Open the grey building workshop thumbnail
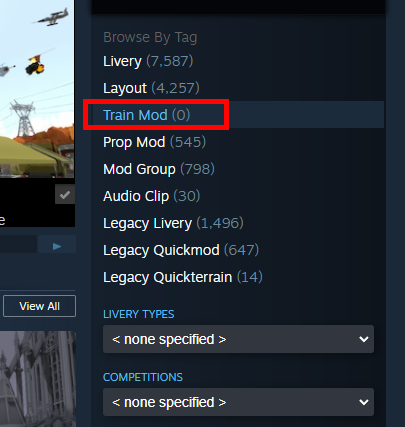Screen dimensions: 405x427 click(38, 379)
